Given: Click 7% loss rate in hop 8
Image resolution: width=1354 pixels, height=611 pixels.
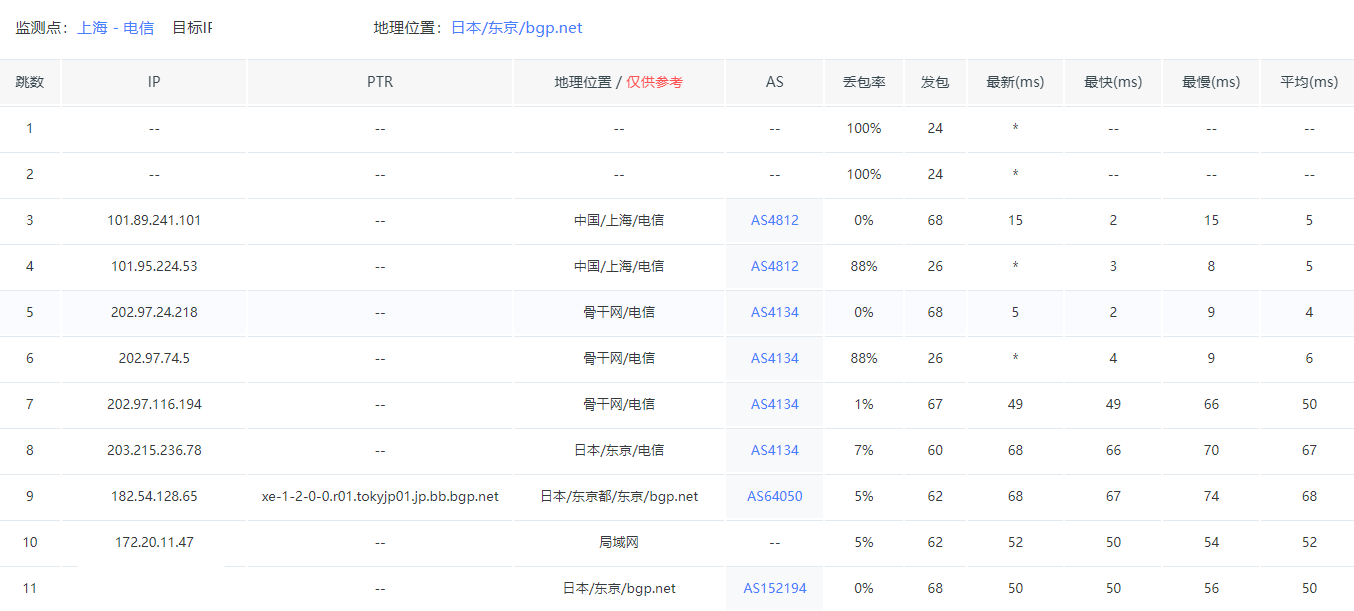Looking at the screenshot, I should tap(864, 450).
